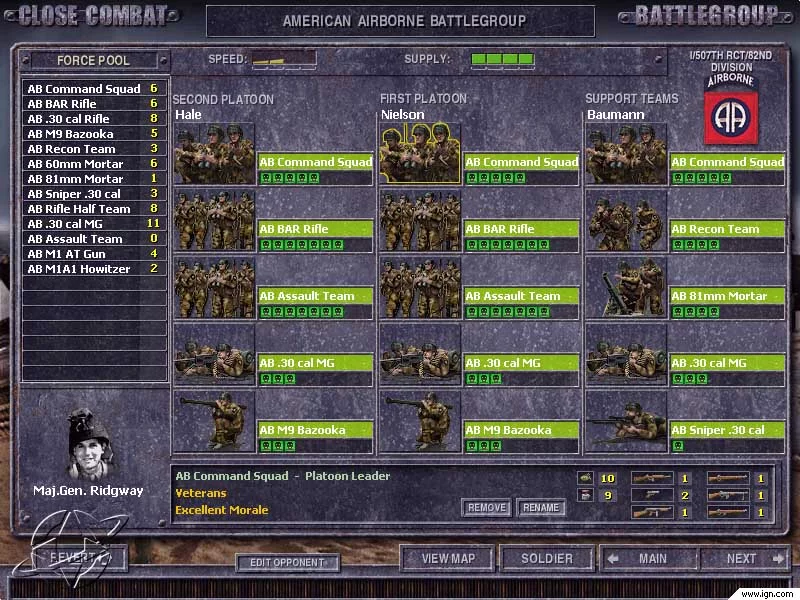
Task: Go back to MAIN screen
Action: point(649,559)
